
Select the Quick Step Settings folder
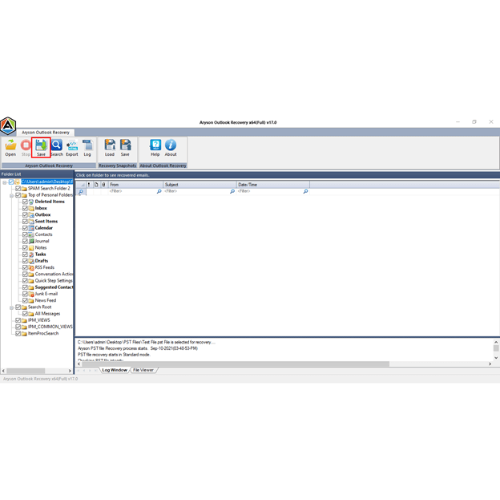pos(53,281)
